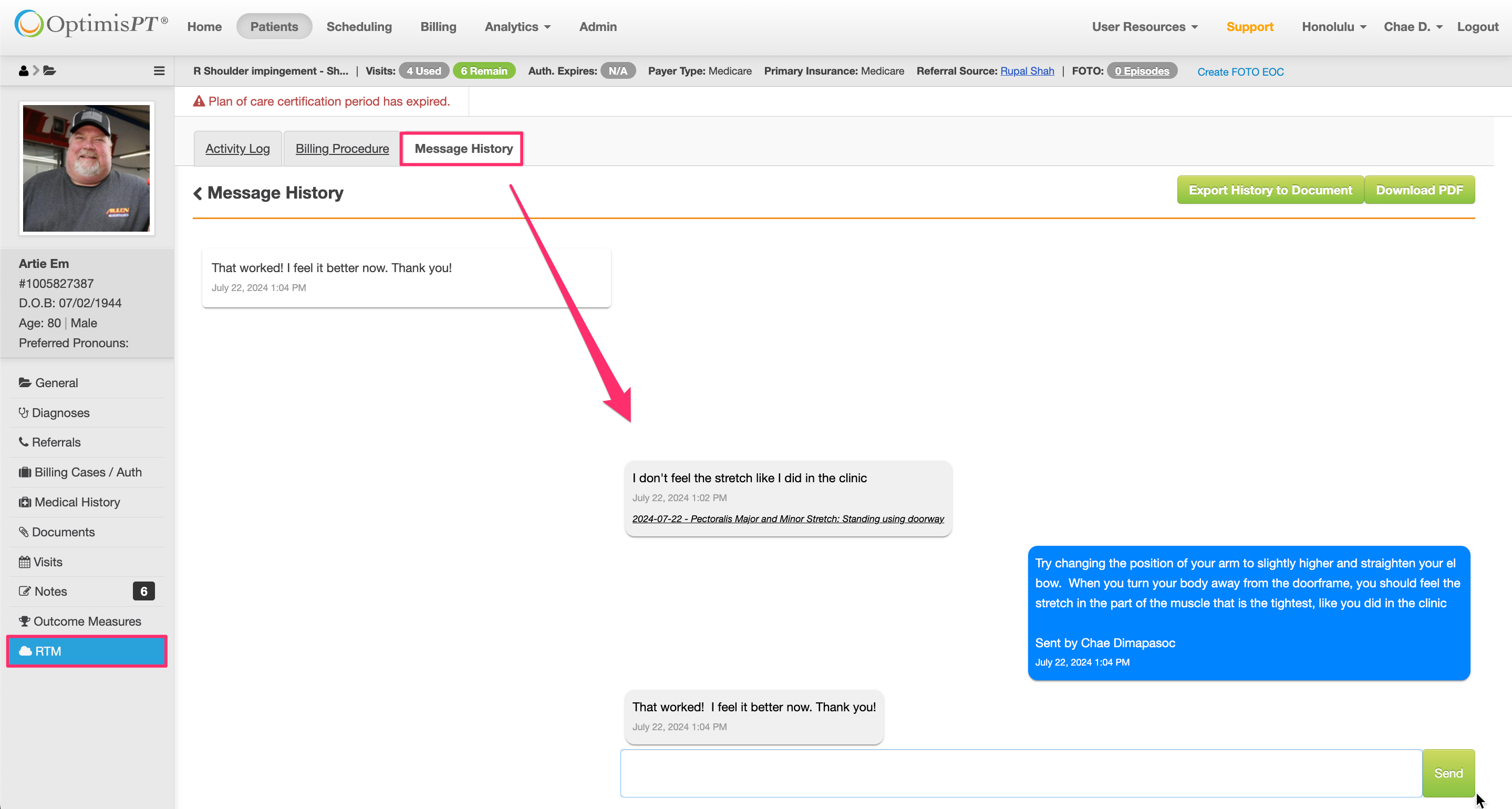This screenshot has width=1512, height=809.
Task: Click the patient photo thumbnail
Action: pyautogui.click(x=86, y=169)
